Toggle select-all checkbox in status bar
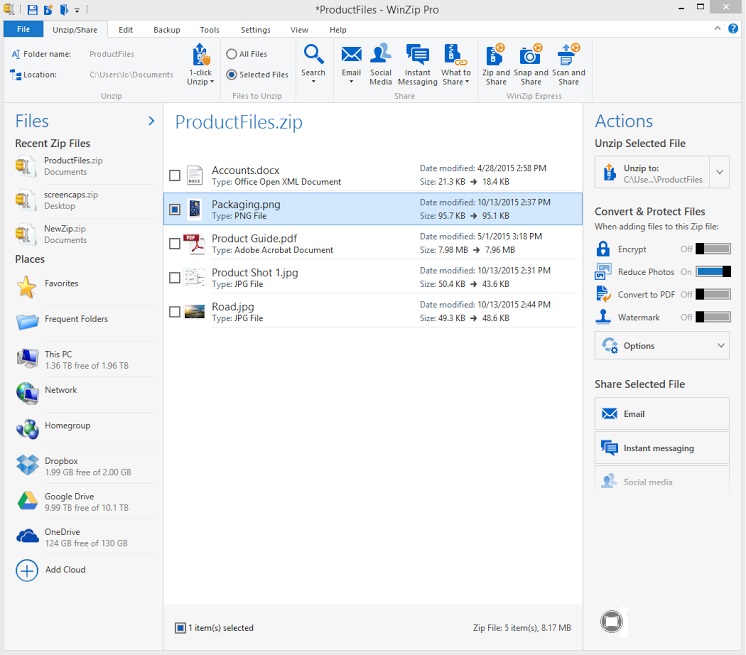 [180, 628]
